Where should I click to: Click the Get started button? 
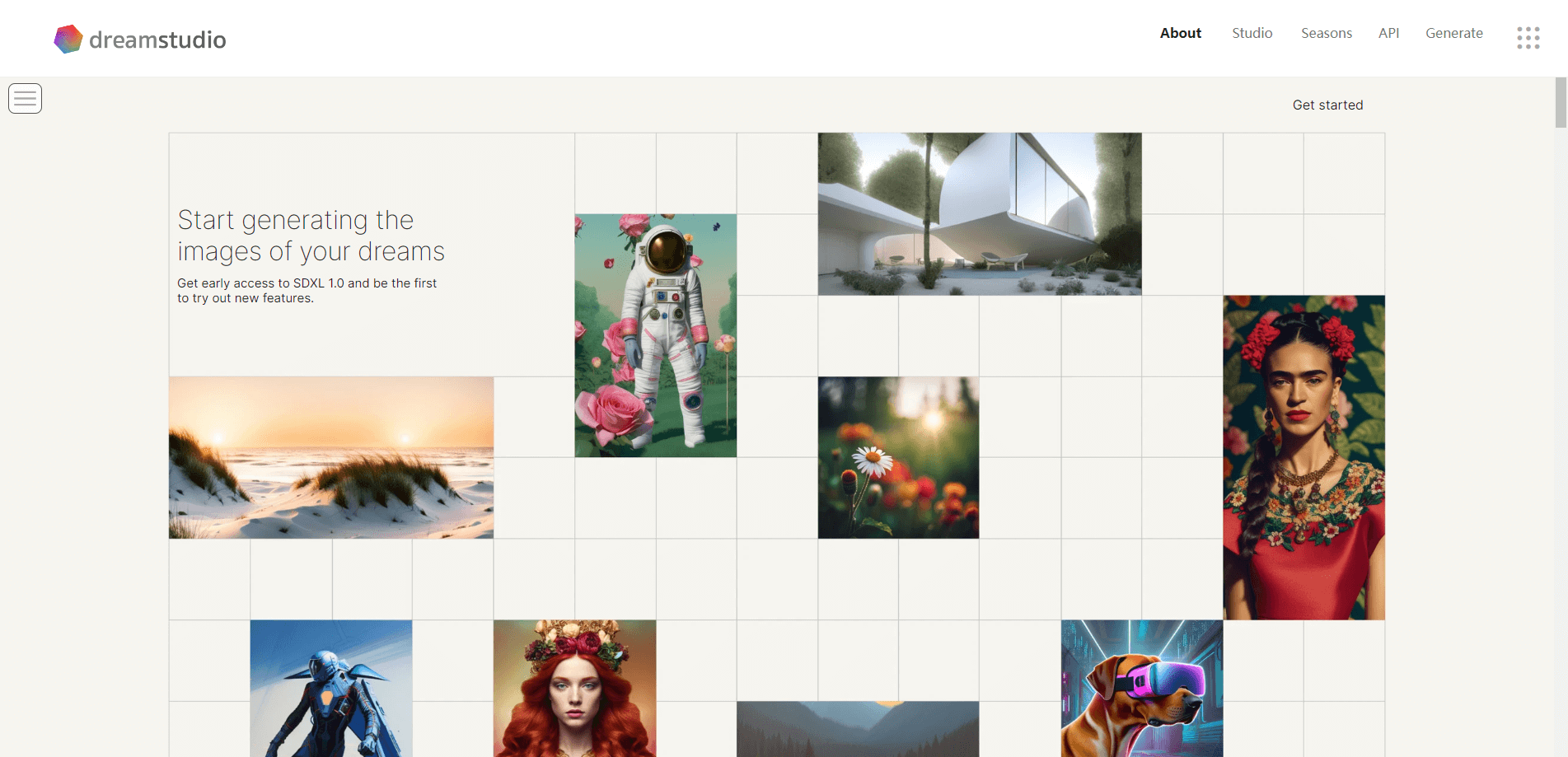[1328, 105]
